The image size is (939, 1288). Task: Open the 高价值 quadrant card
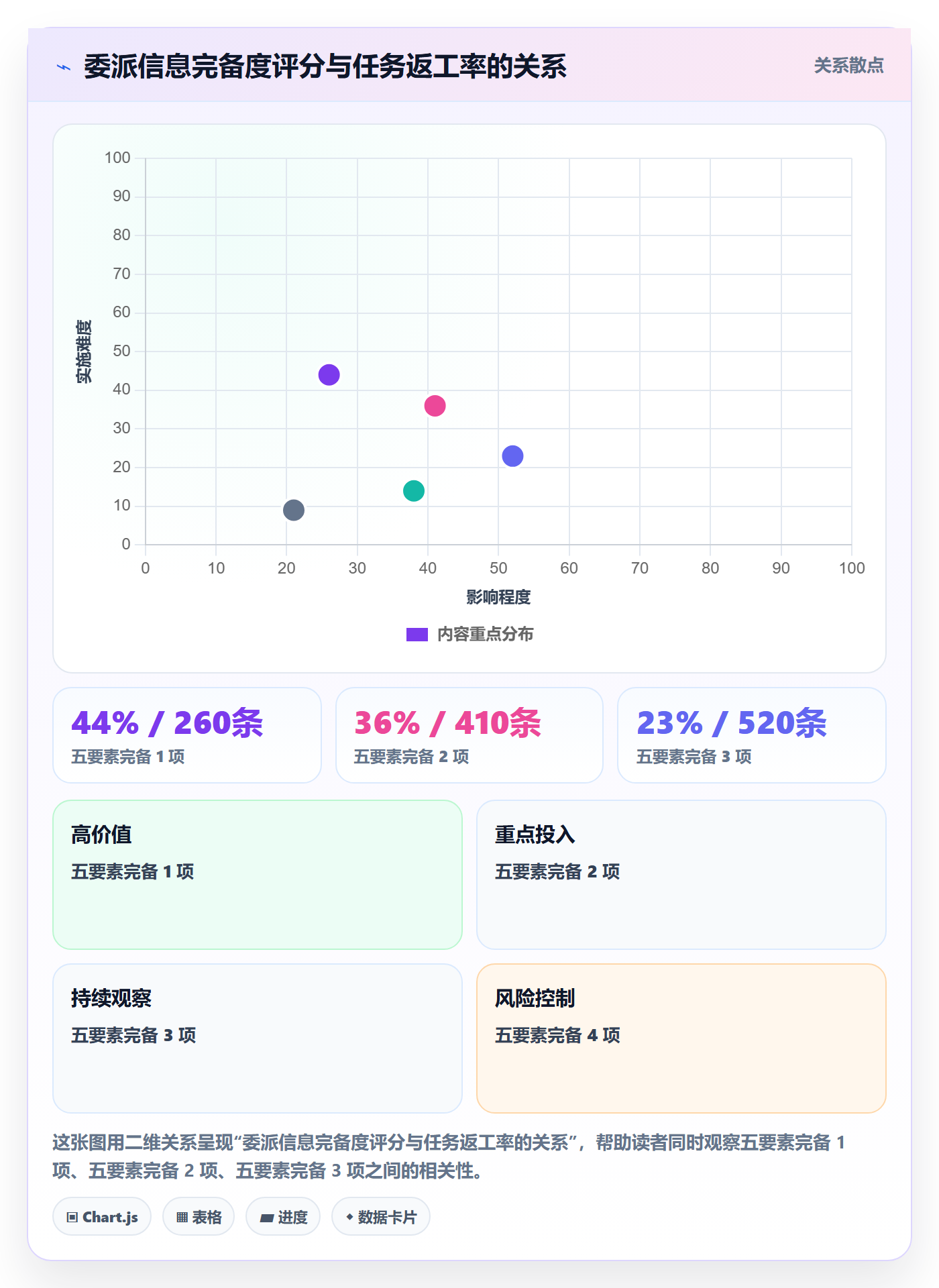point(258,875)
